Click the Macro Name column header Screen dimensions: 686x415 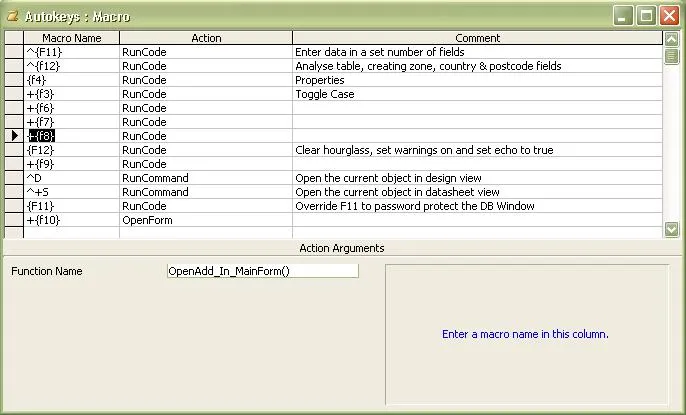point(71,38)
